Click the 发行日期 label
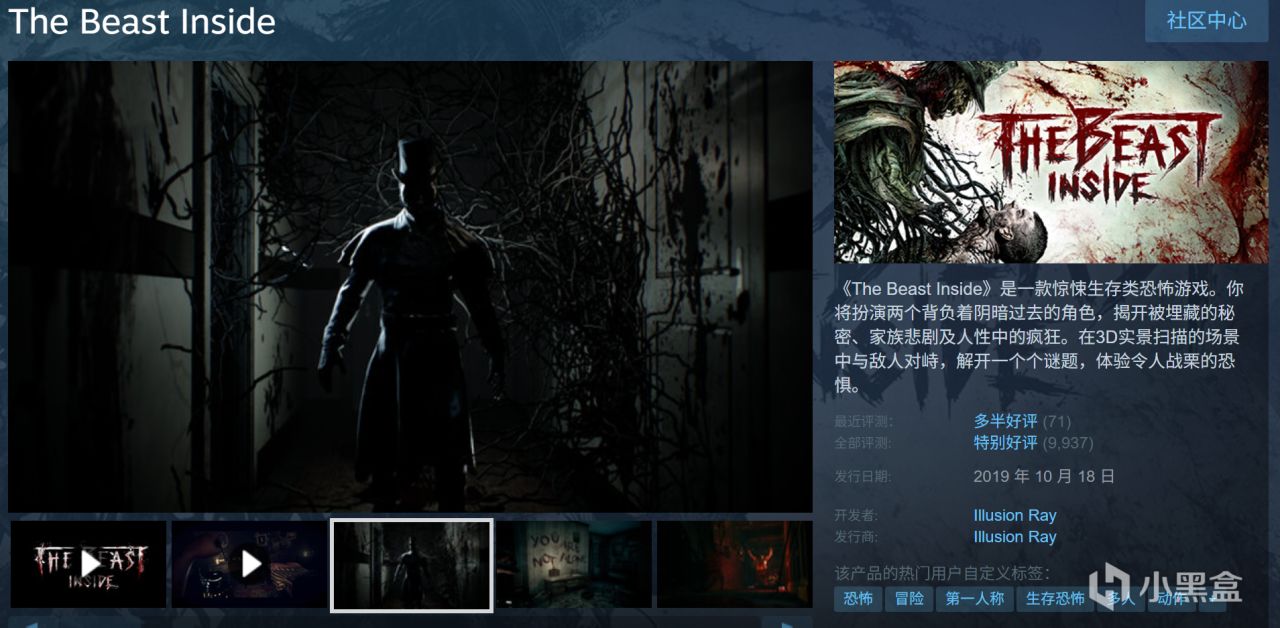Screen dimensions: 1280x628 click(x=863, y=476)
